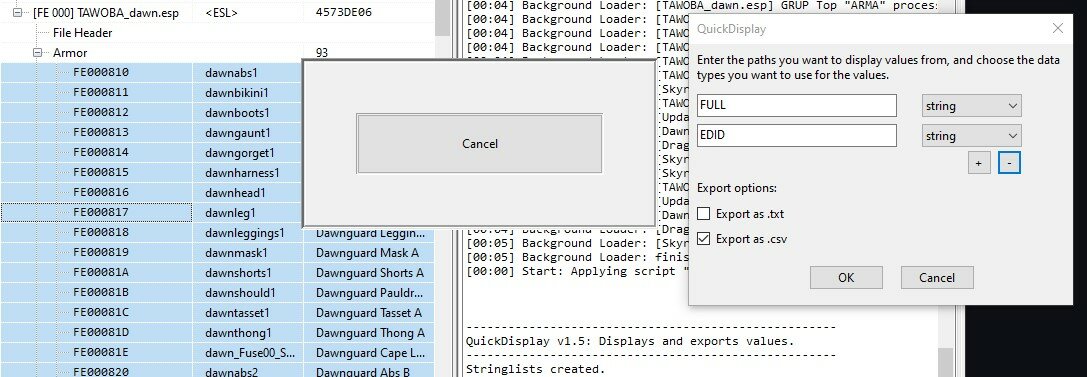Select the File Header tree item
Screen dimensions: 1087x377
point(82,33)
